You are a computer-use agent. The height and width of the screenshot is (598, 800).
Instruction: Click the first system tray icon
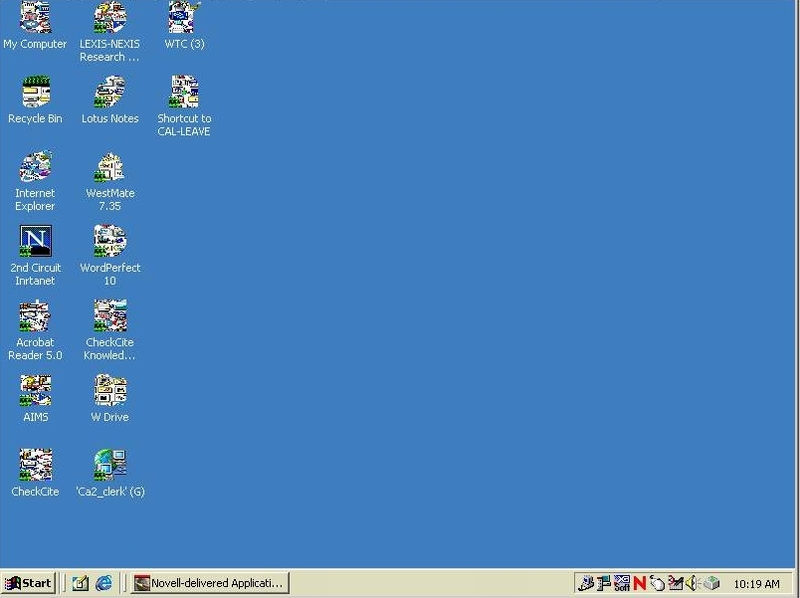(x=586, y=583)
